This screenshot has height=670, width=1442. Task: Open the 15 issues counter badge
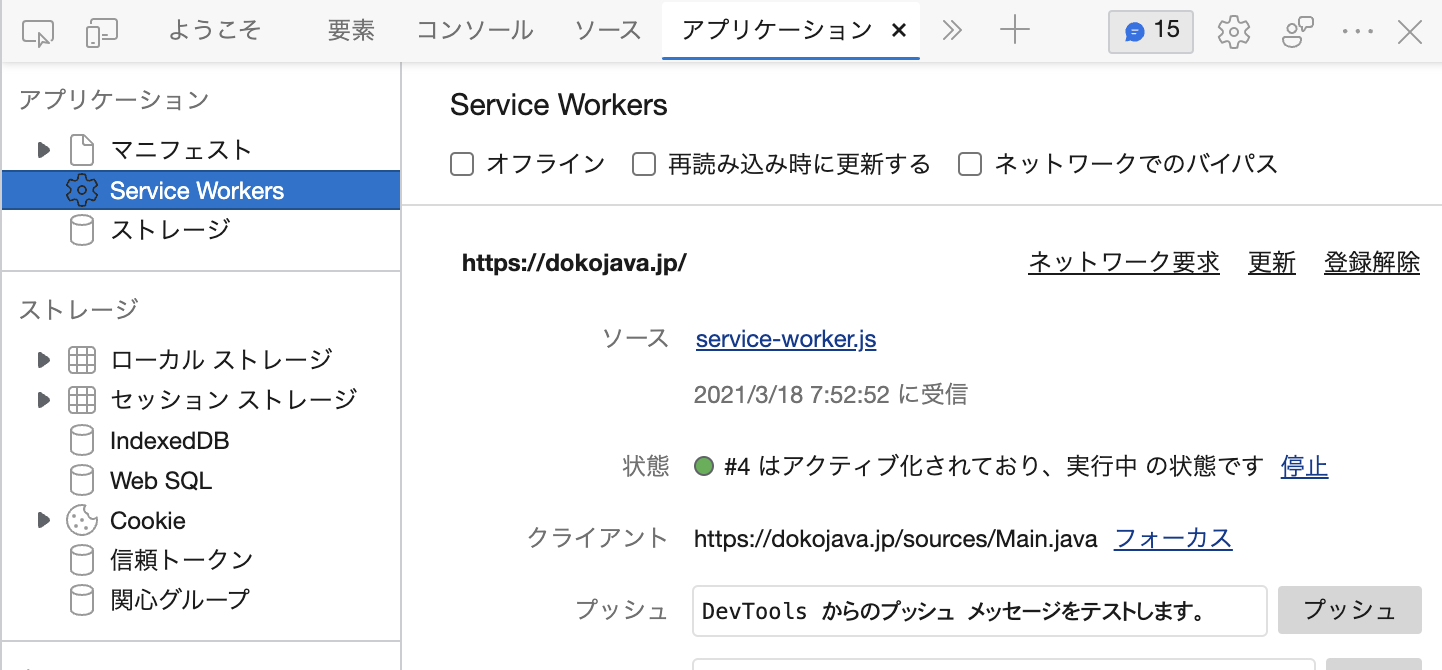pyautogui.click(x=1150, y=31)
